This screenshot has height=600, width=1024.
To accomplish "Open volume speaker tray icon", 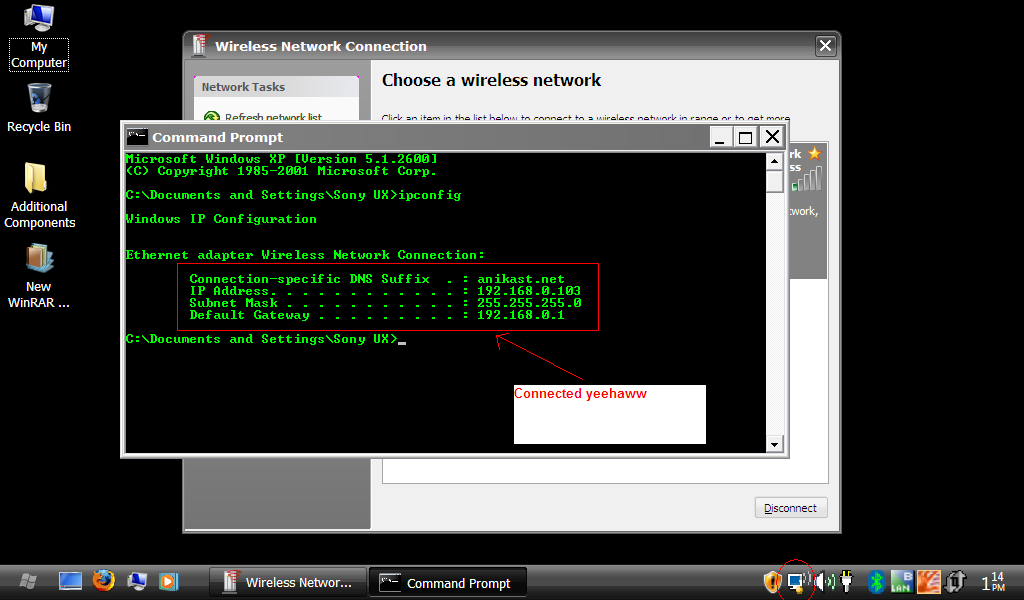I will (825, 581).
